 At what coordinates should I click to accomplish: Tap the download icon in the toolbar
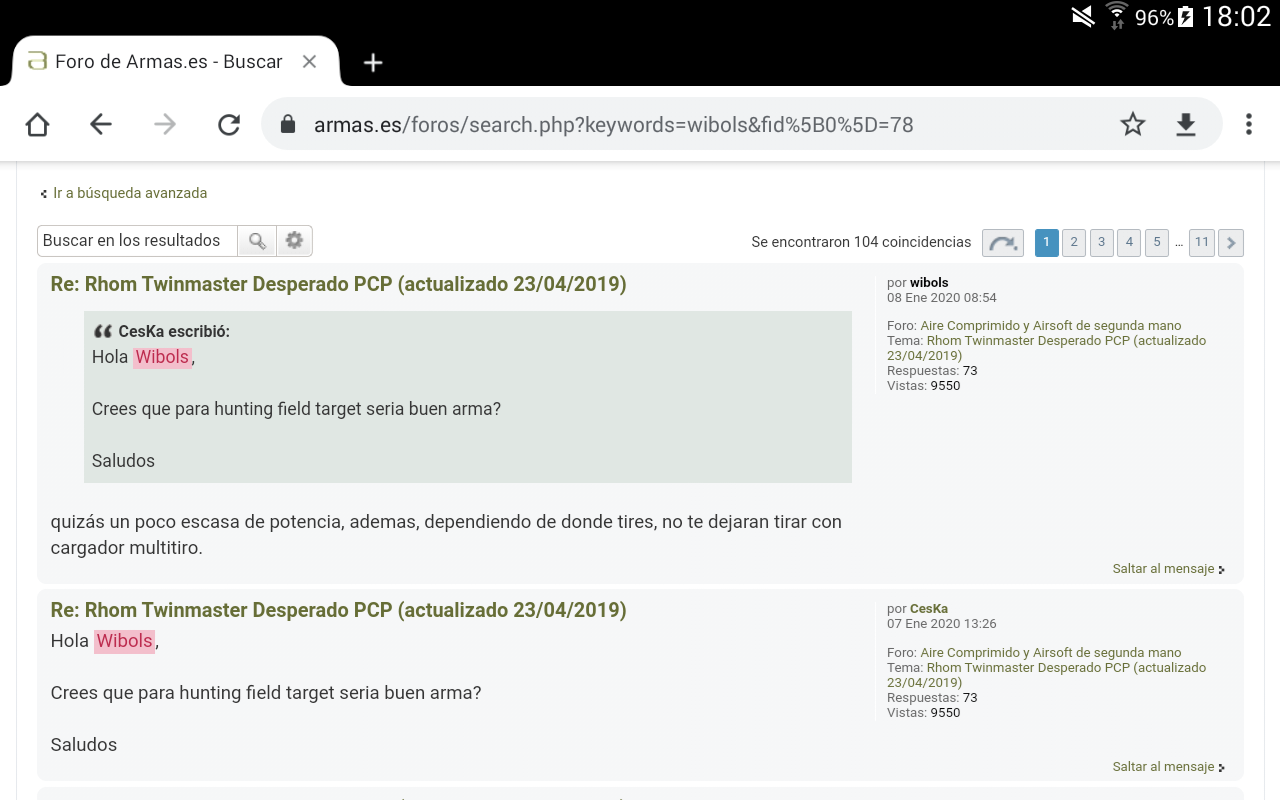[1185, 124]
